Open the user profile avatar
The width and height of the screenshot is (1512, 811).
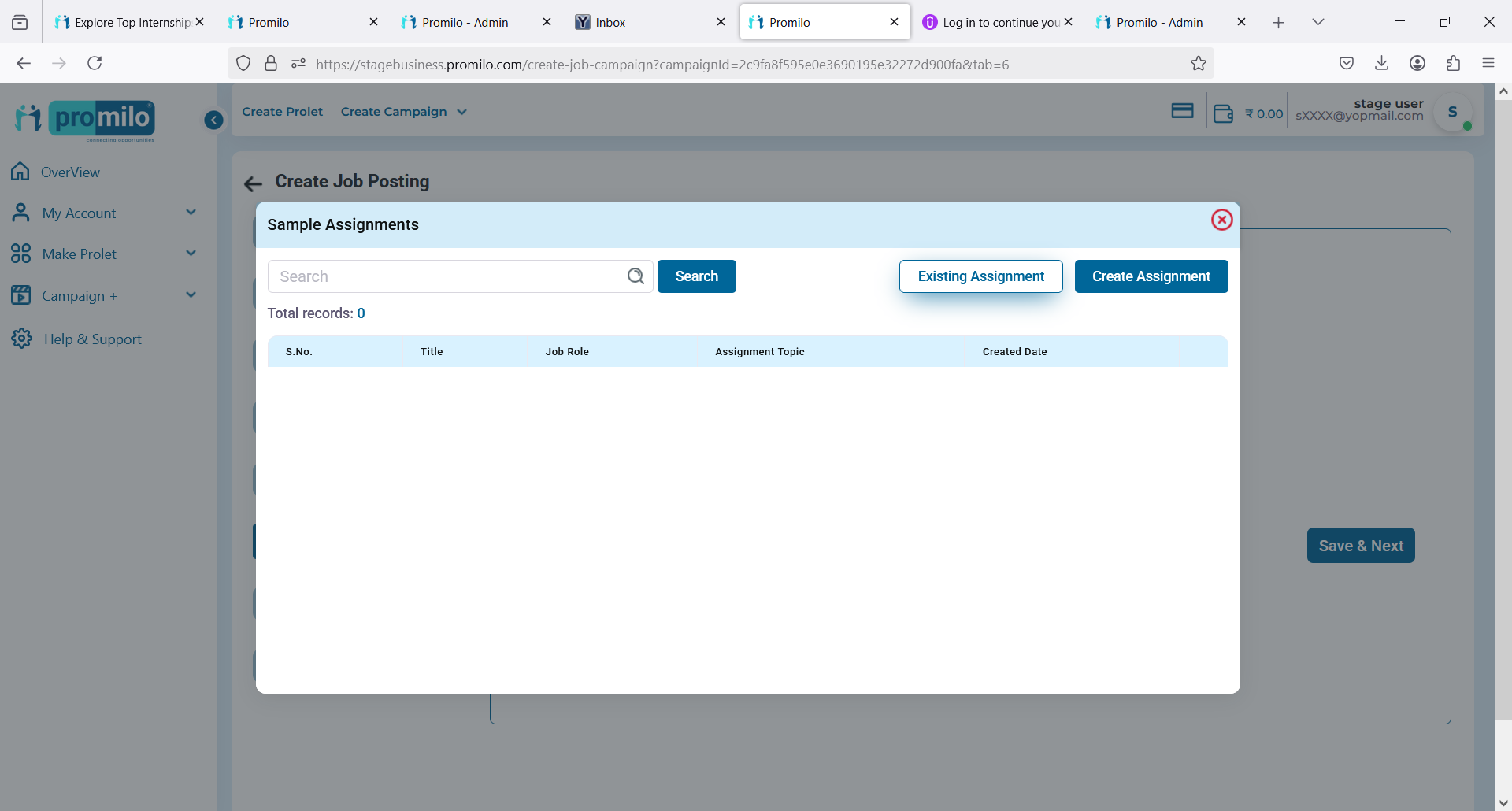click(1453, 113)
